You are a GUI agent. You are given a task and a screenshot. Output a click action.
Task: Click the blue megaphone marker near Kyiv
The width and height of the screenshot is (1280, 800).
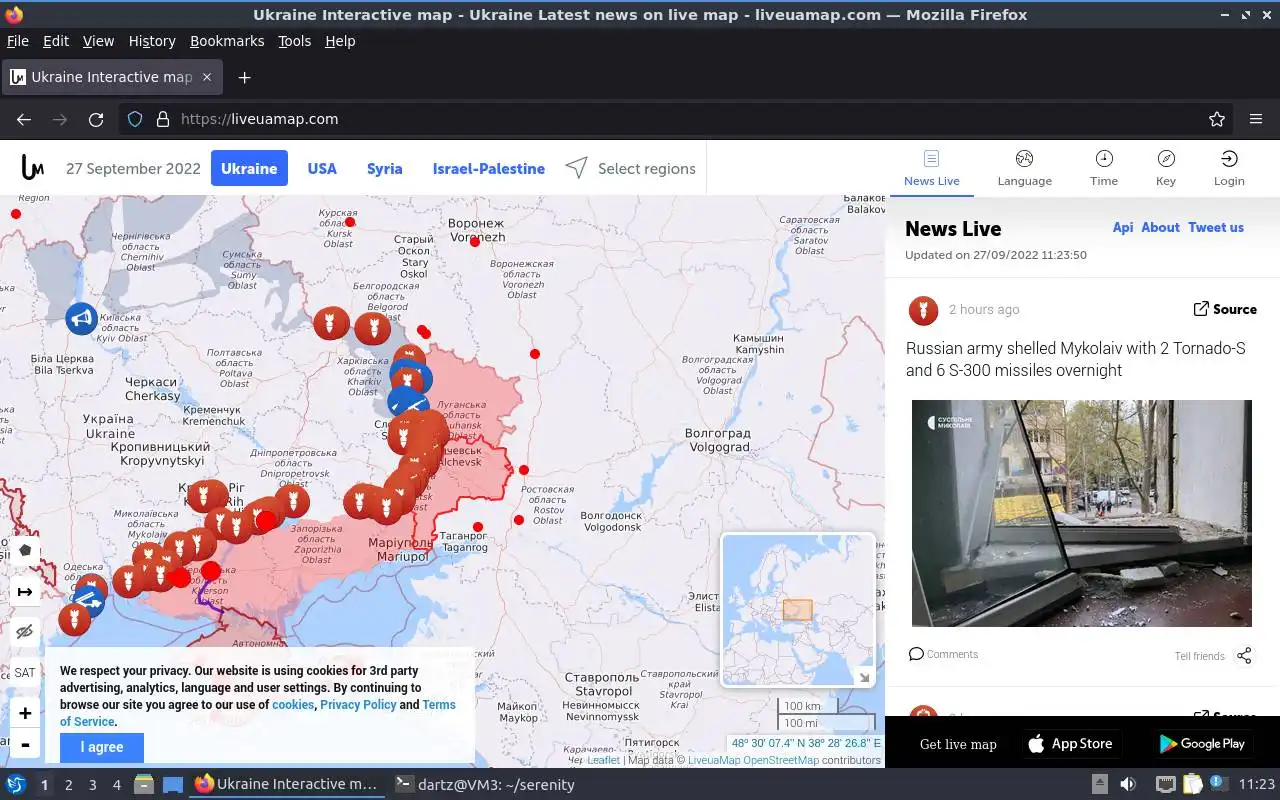pyautogui.click(x=82, y=319)
